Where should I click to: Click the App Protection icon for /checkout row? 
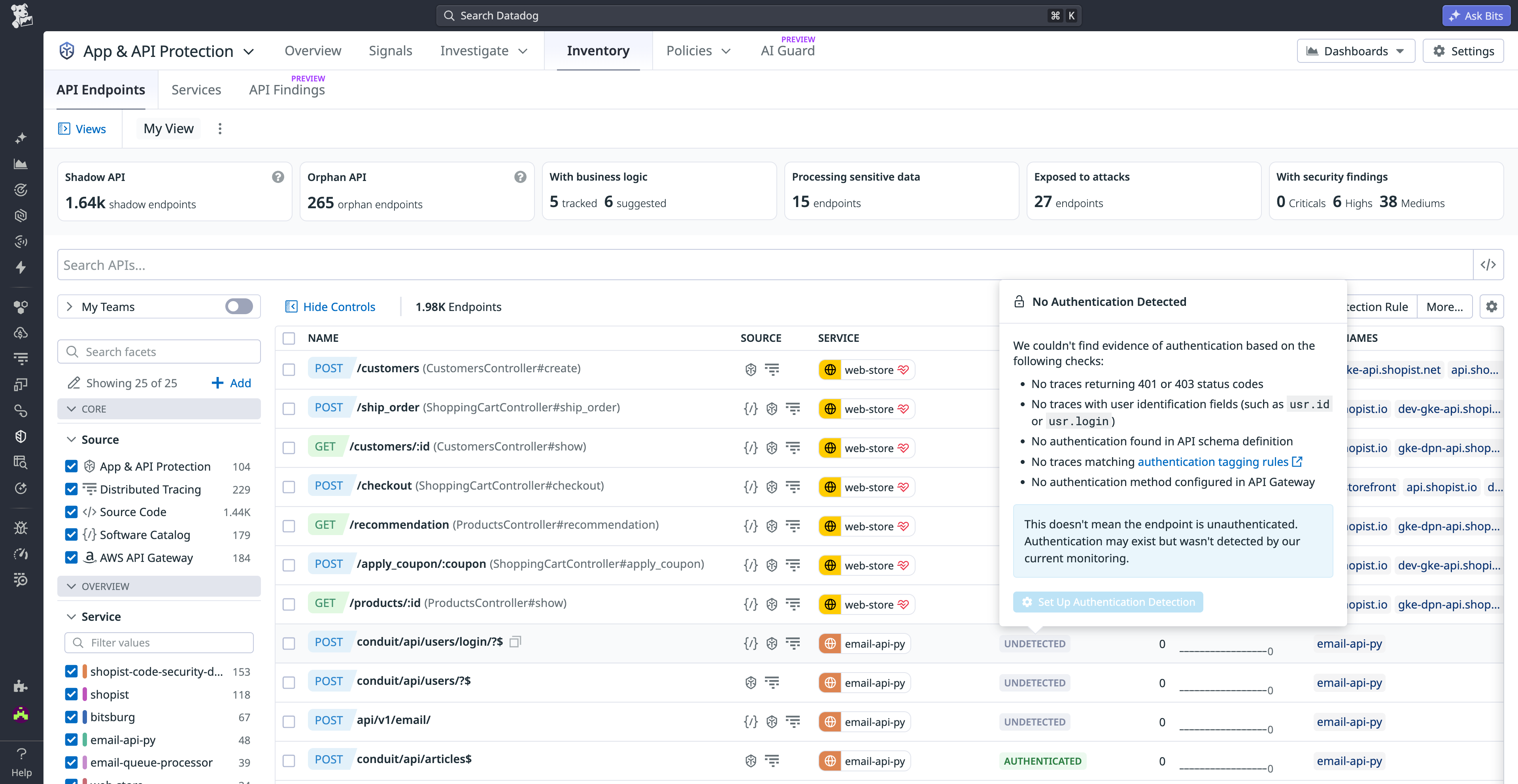pos(772,487)
